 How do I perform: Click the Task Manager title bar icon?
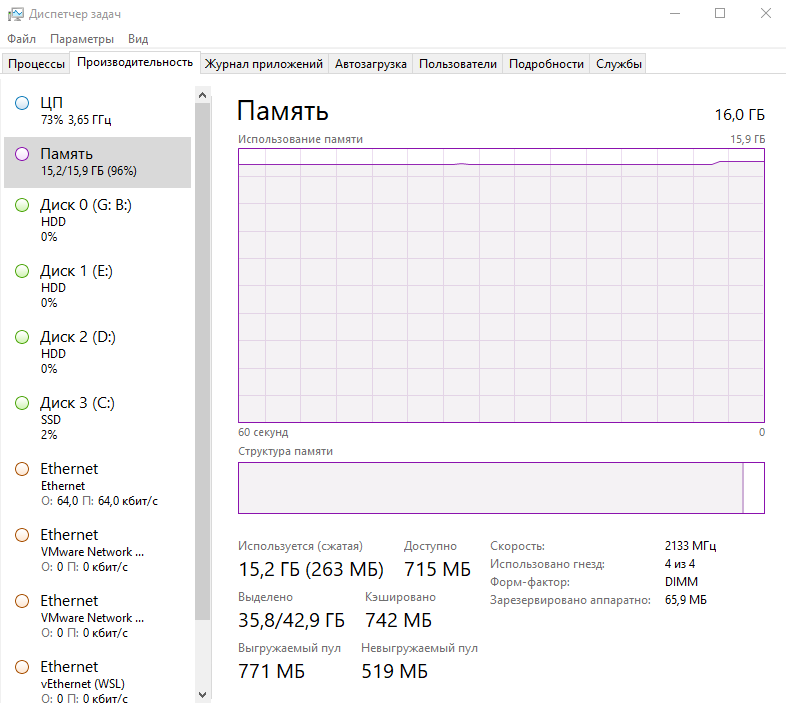pos(15,14)
